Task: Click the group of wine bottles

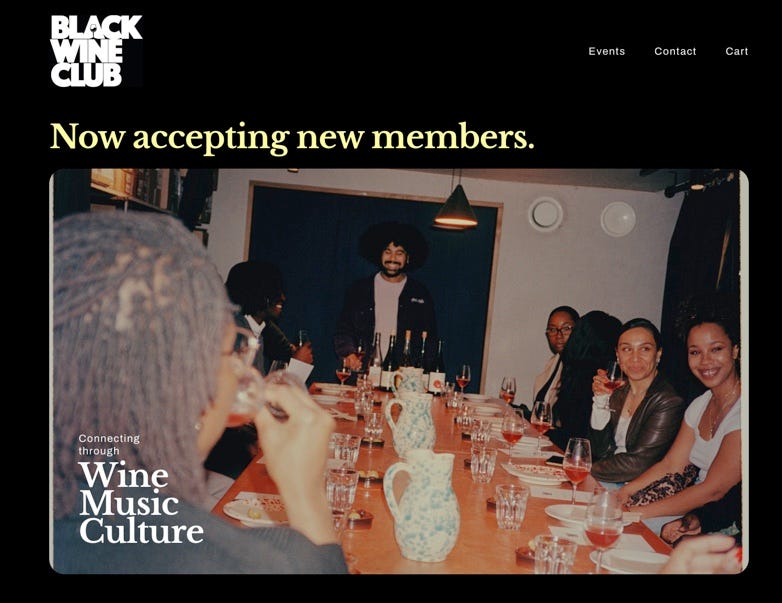Action: [406, 362]
